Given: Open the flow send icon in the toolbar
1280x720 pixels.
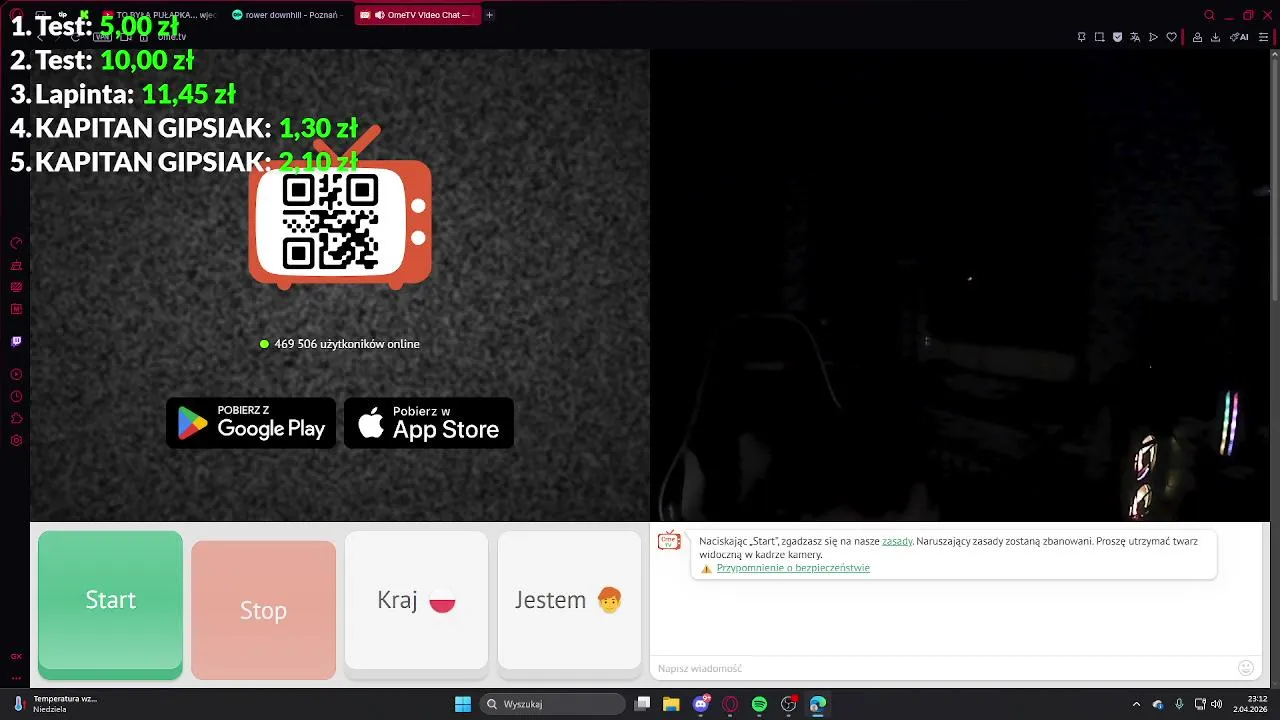Looking at the screenshot, I should tap(1153, 37).
